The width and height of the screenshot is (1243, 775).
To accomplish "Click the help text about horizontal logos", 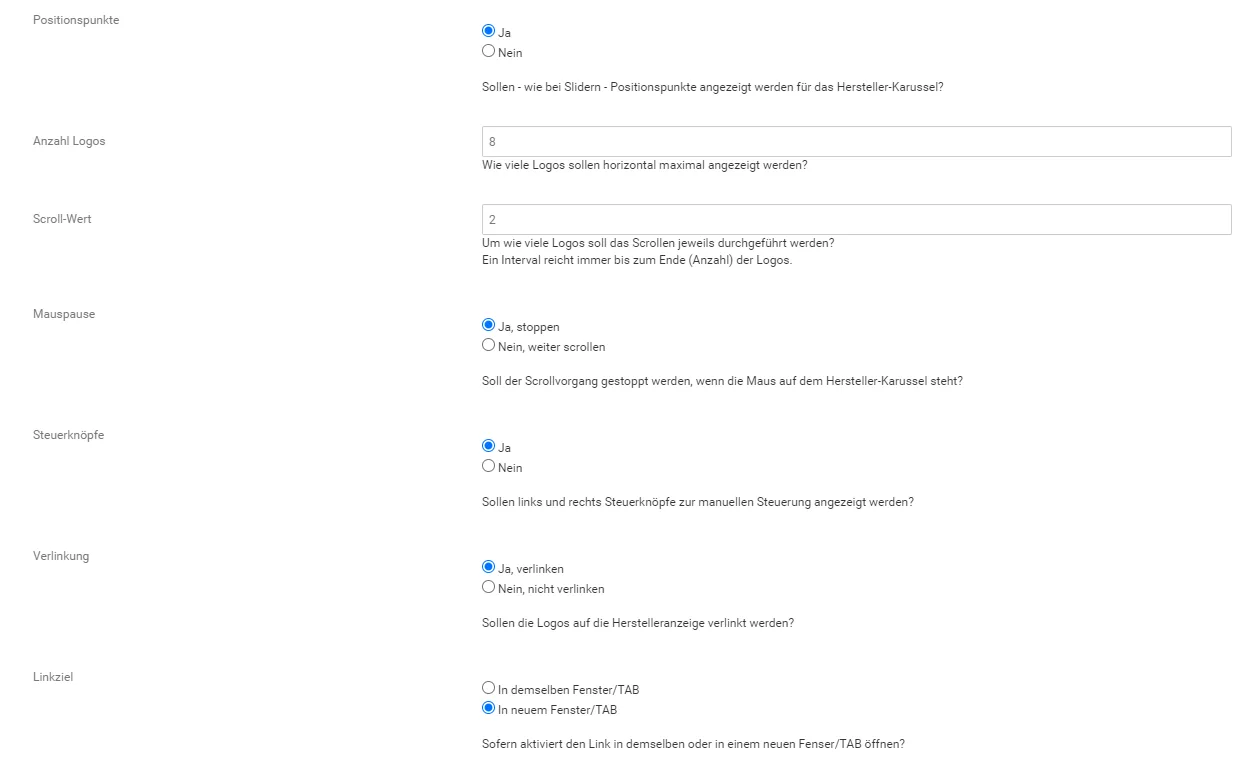I will click(645, 165).
